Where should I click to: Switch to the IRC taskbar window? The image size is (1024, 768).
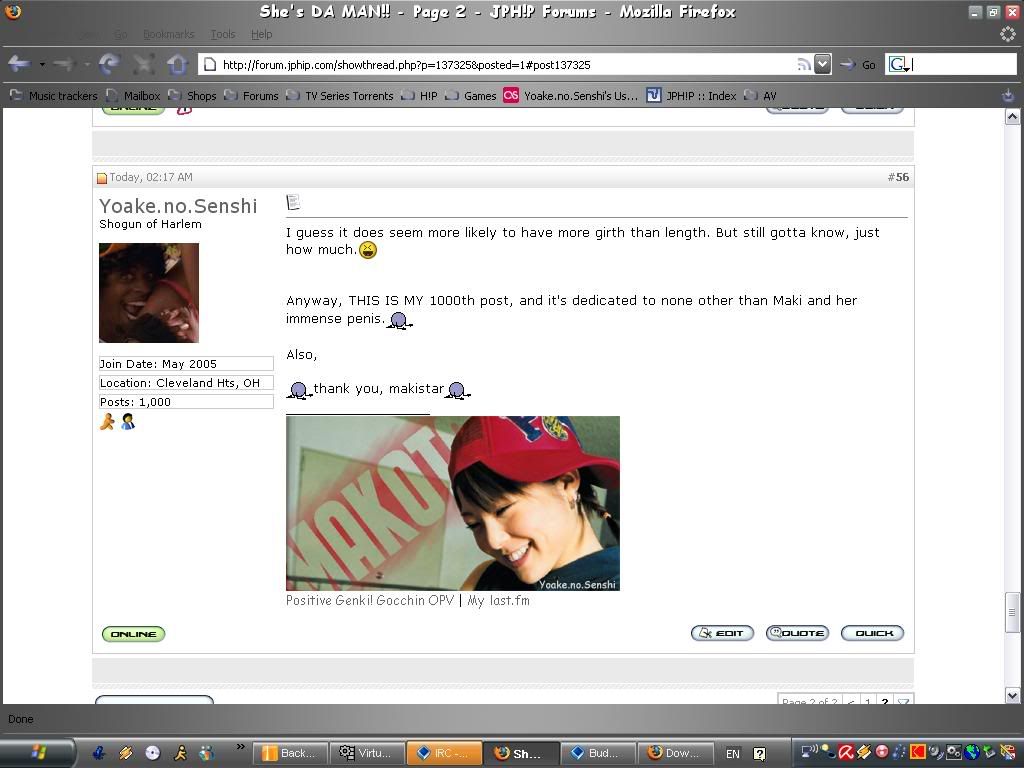pos(444,753)
